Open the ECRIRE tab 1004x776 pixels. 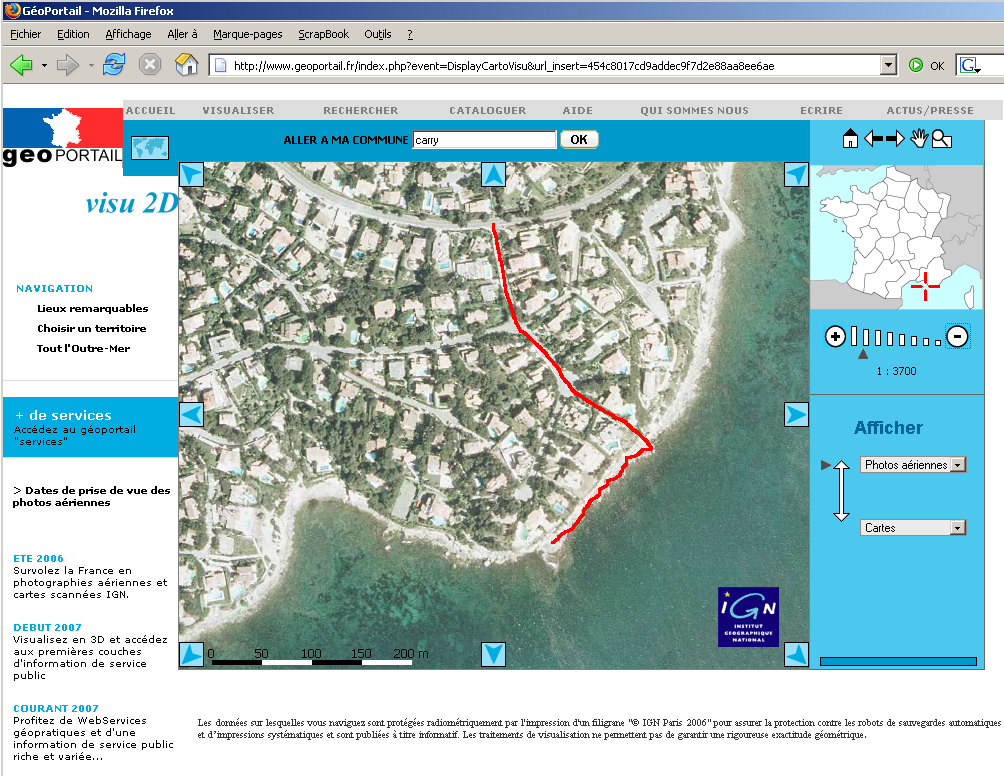pyautogui.click(x=822, y=110)
